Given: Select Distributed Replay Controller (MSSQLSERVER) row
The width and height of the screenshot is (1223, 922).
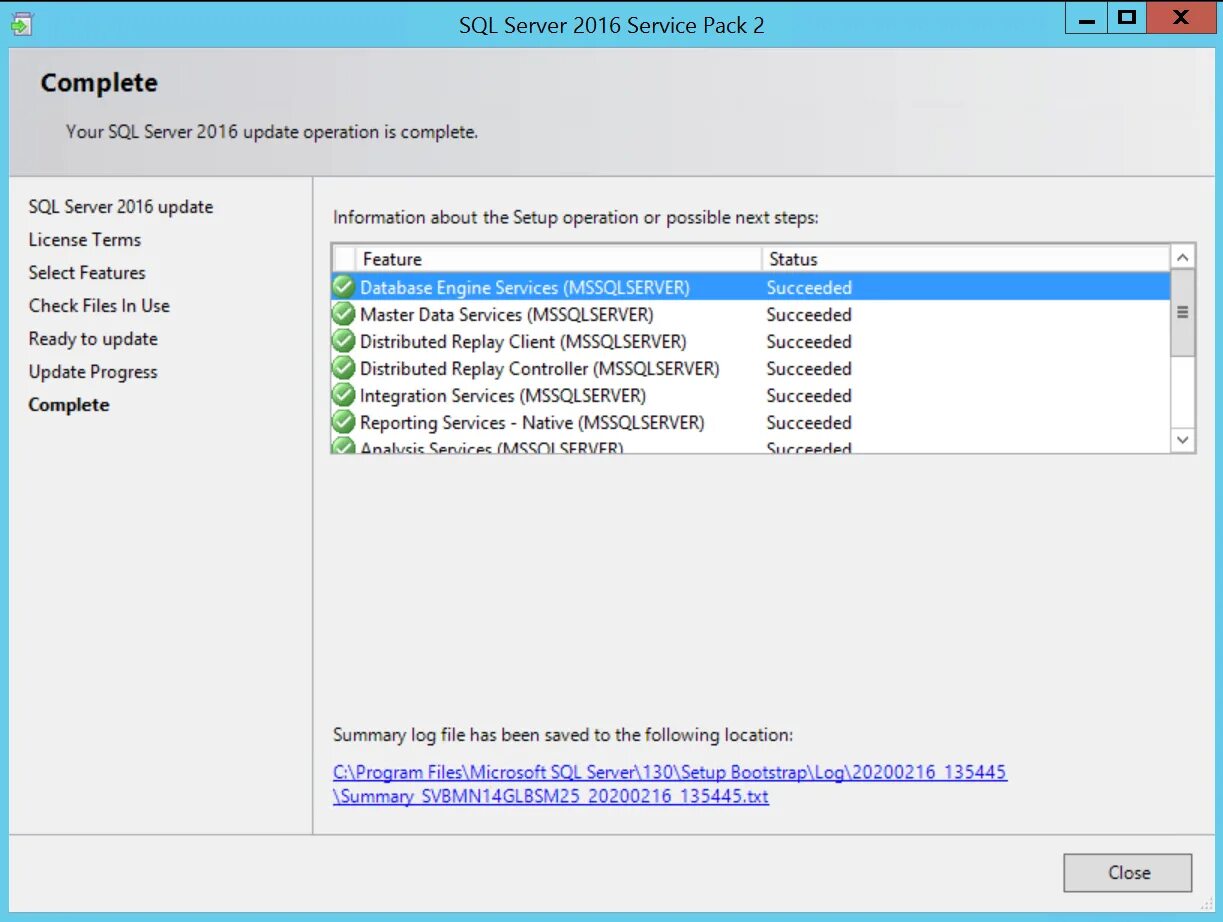Looking at the screenshot, I should point(750,368).
